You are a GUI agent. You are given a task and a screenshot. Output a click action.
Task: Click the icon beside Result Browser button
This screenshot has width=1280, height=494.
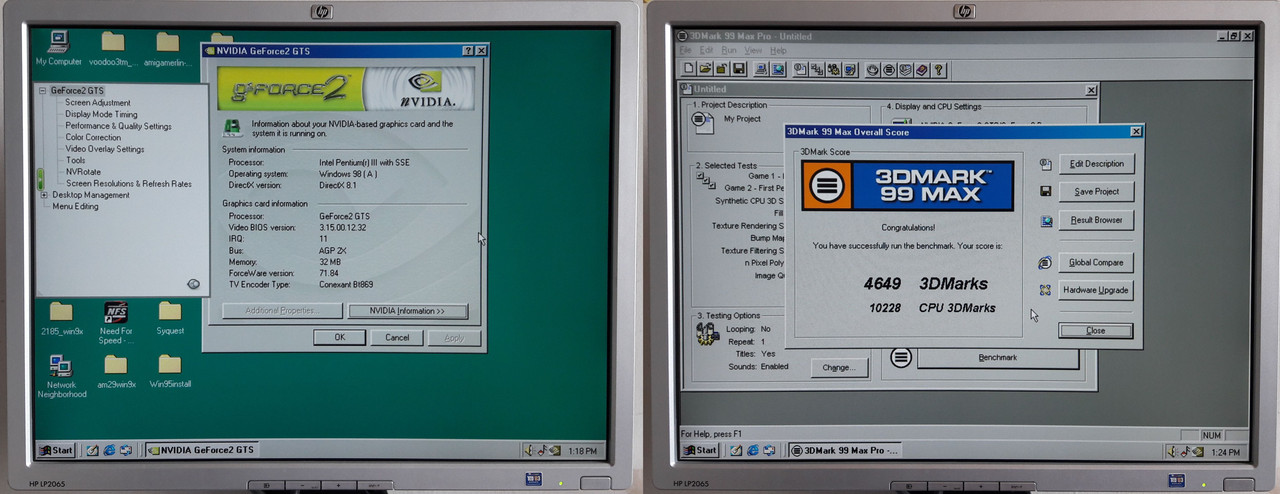[1045, 220]
